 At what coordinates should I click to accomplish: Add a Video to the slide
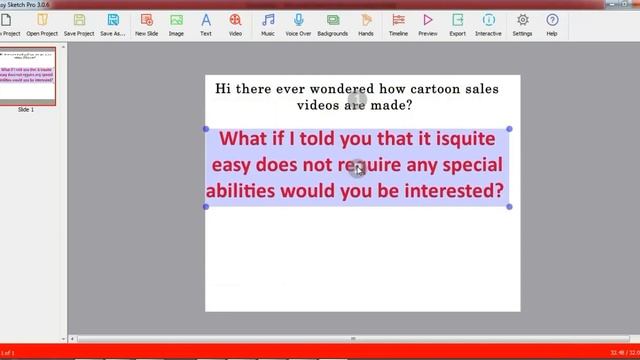(235, 24)
